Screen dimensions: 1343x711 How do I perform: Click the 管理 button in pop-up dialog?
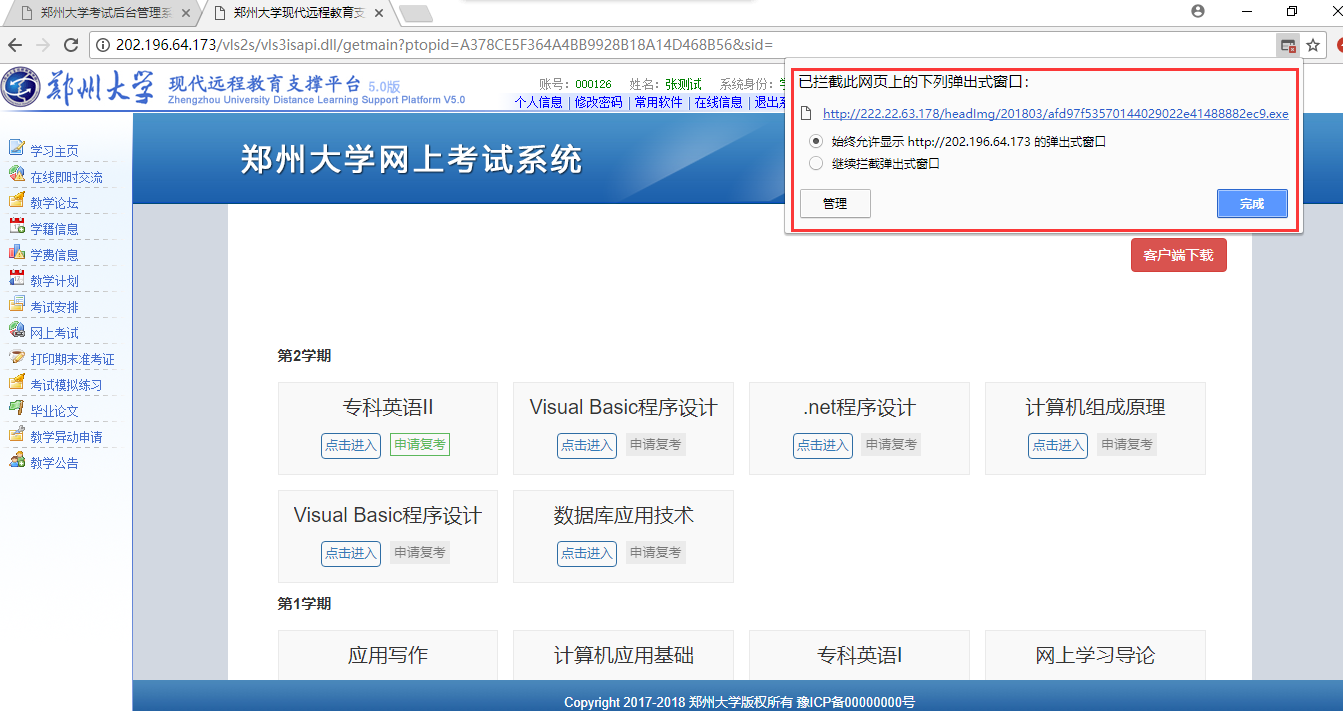[835, 203]
